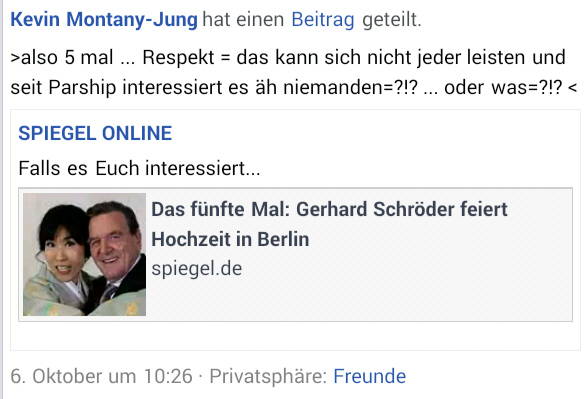Open headline 'Das fünfte Mal: Gerhard Schröder feiert'
This screenshot has width=585, height=399.
(329, 209)
